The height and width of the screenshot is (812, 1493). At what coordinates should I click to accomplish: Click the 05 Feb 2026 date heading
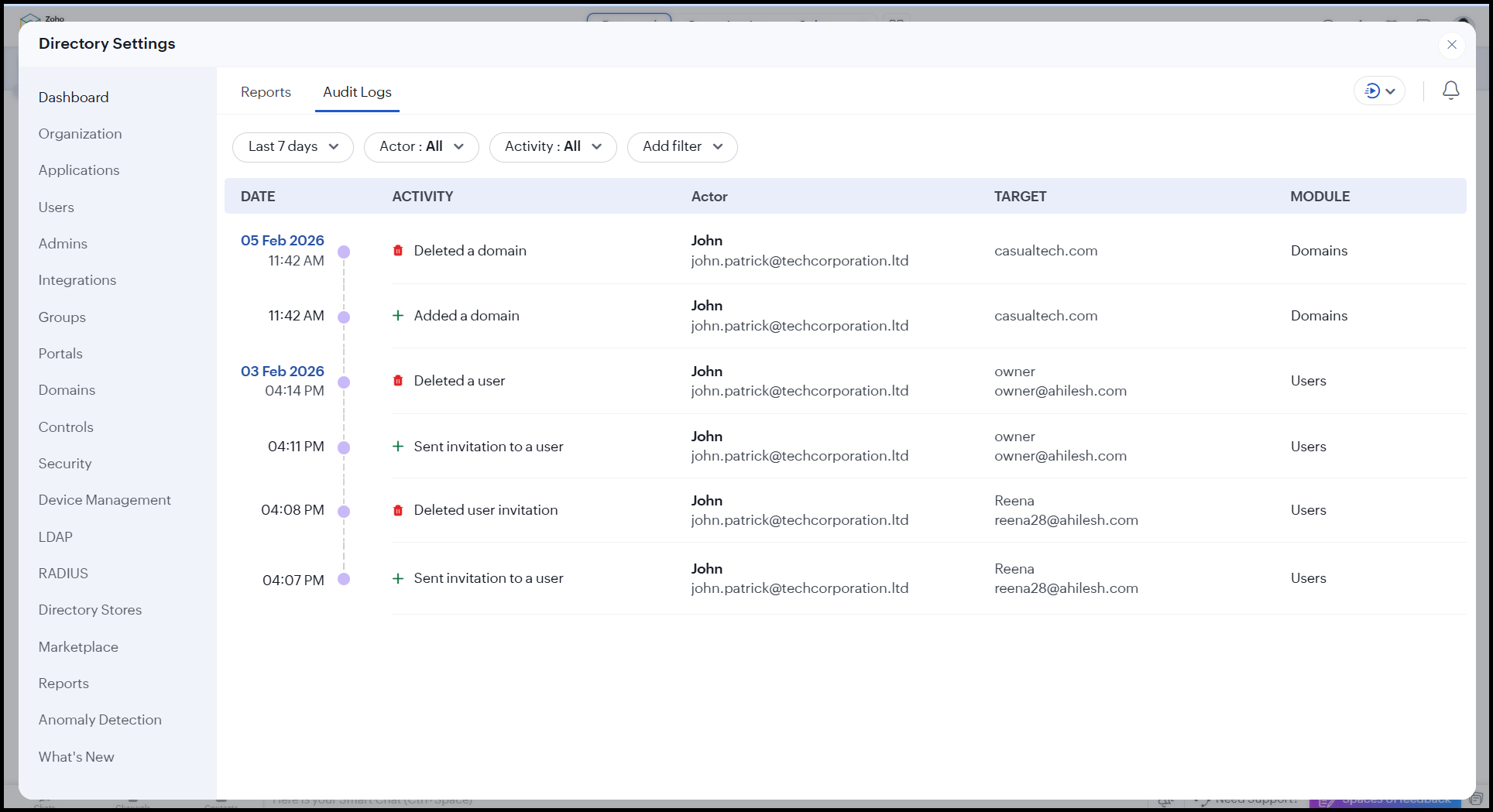click(282, 241)
